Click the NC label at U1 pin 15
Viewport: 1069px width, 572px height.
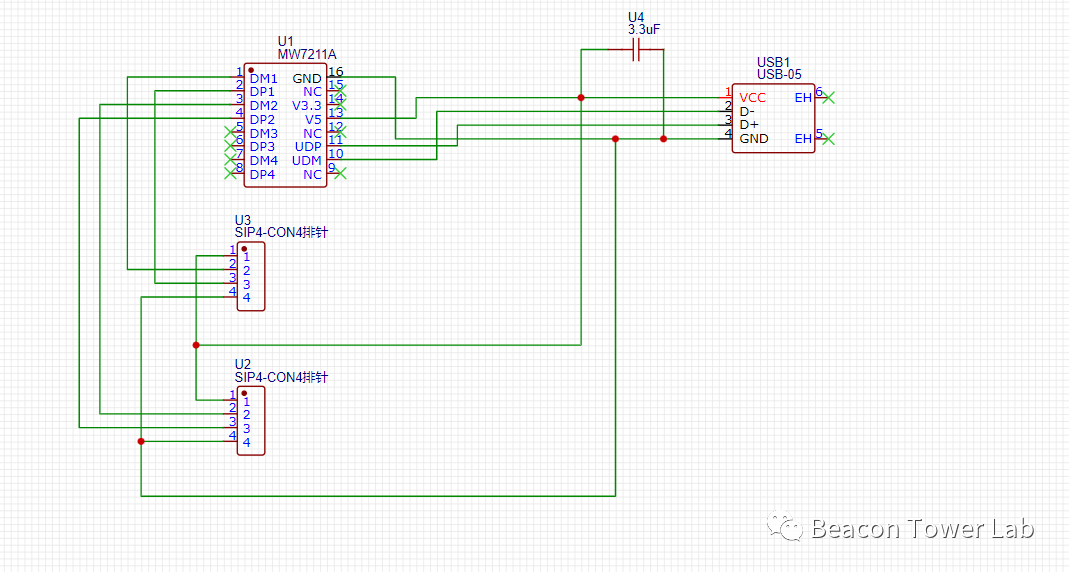[312, 92]
